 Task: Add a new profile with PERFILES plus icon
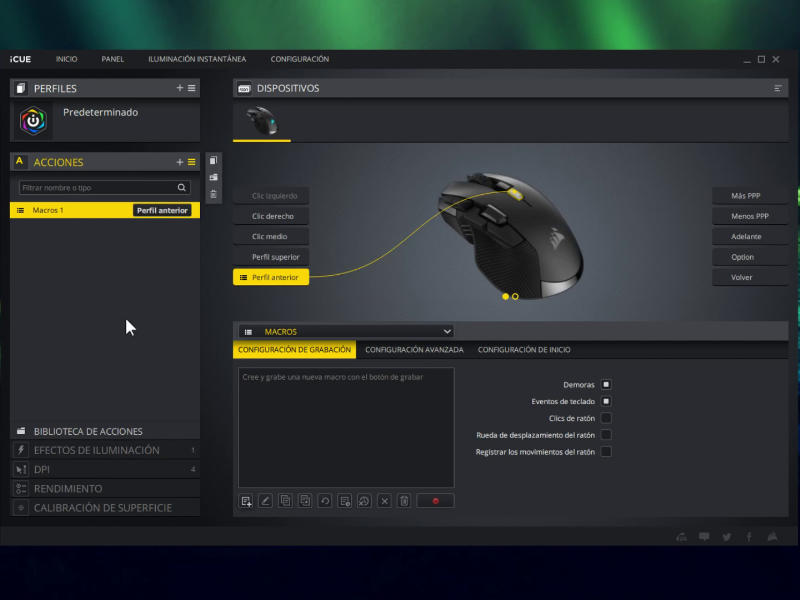(x=180, y=88)
